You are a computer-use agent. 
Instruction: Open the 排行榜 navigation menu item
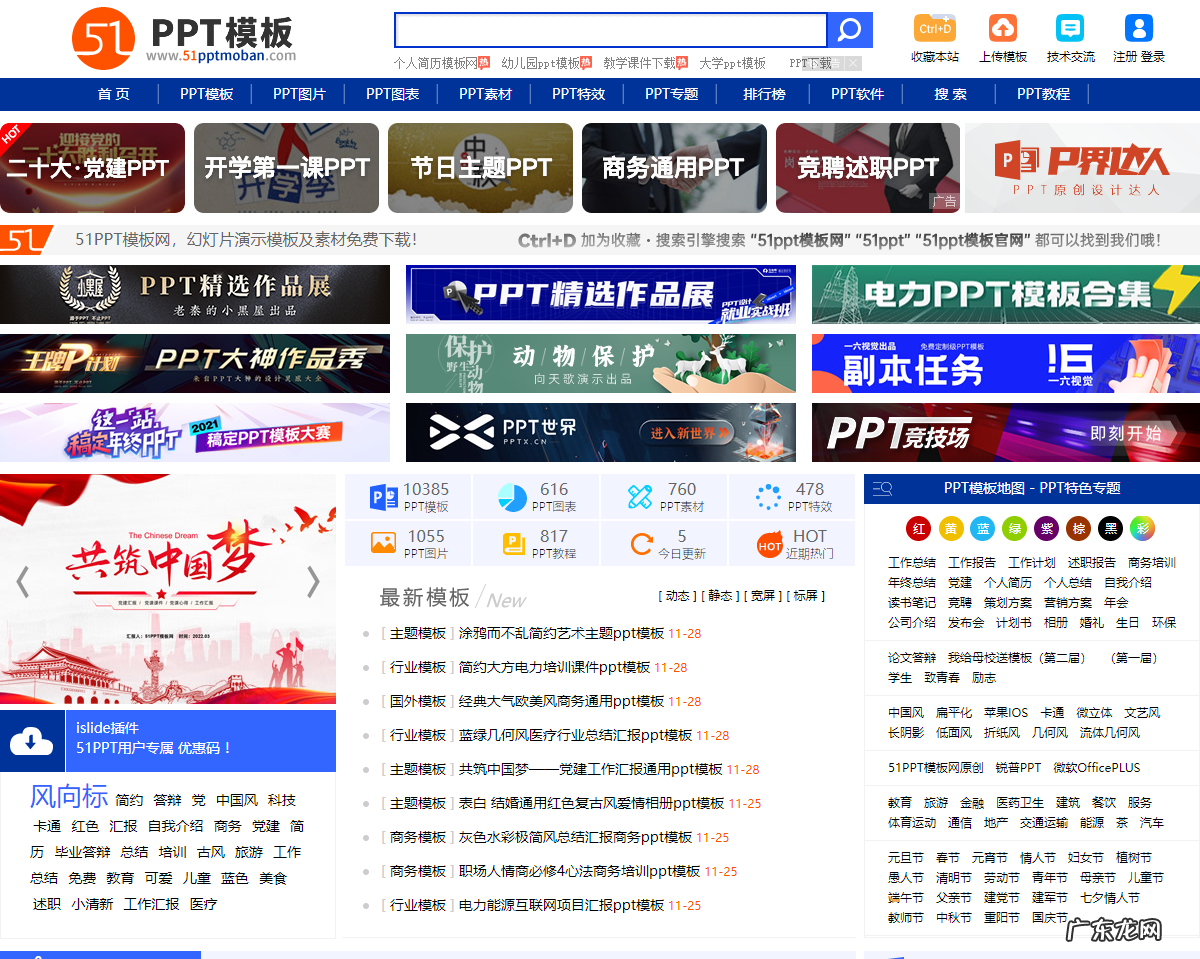[x=765, y=94]
